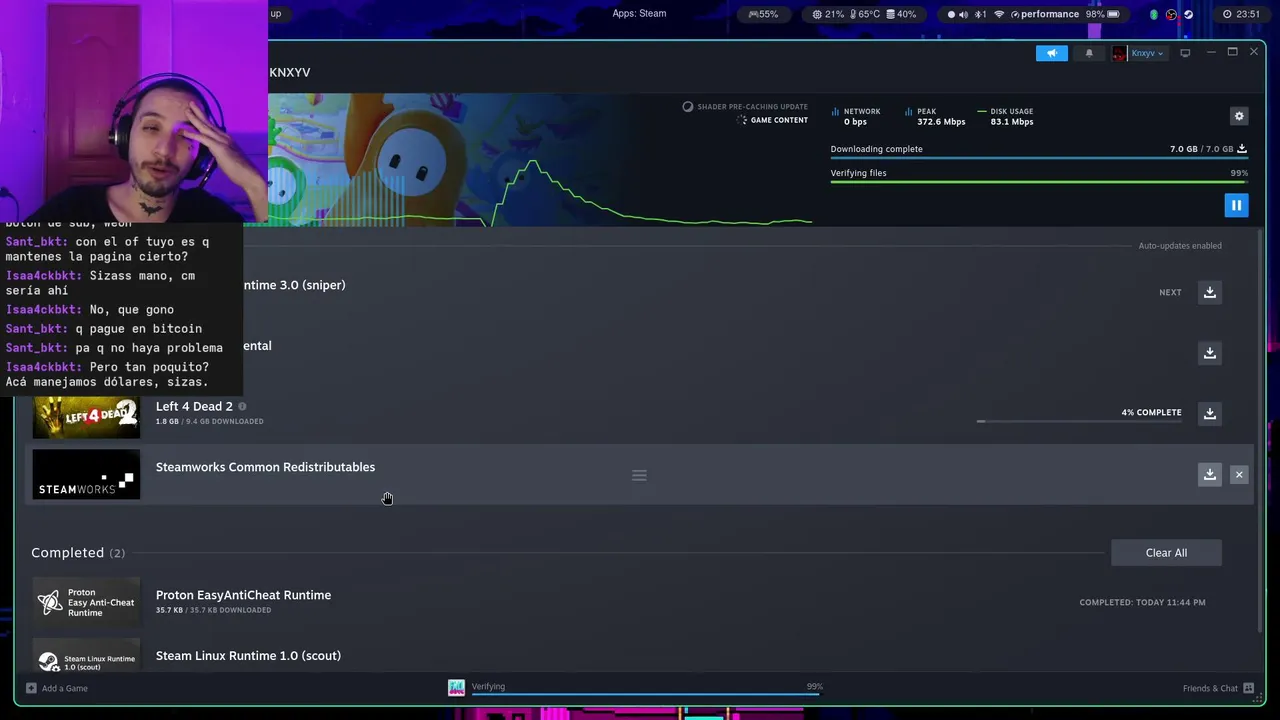
Task: Click the 65°C temperature indicator
Action: point(864,14)
